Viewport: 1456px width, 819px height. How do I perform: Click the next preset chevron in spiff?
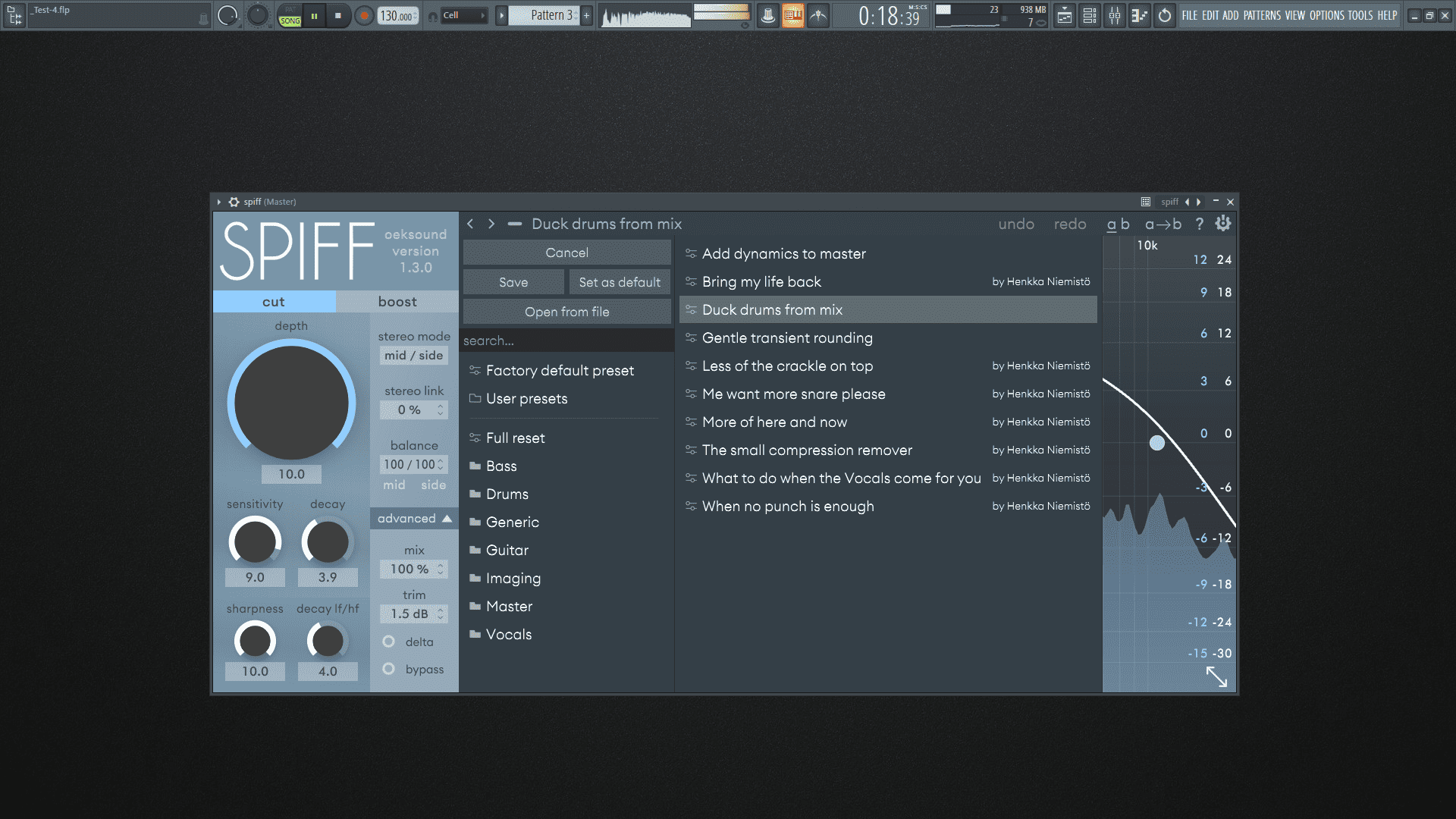pos(491,224)
